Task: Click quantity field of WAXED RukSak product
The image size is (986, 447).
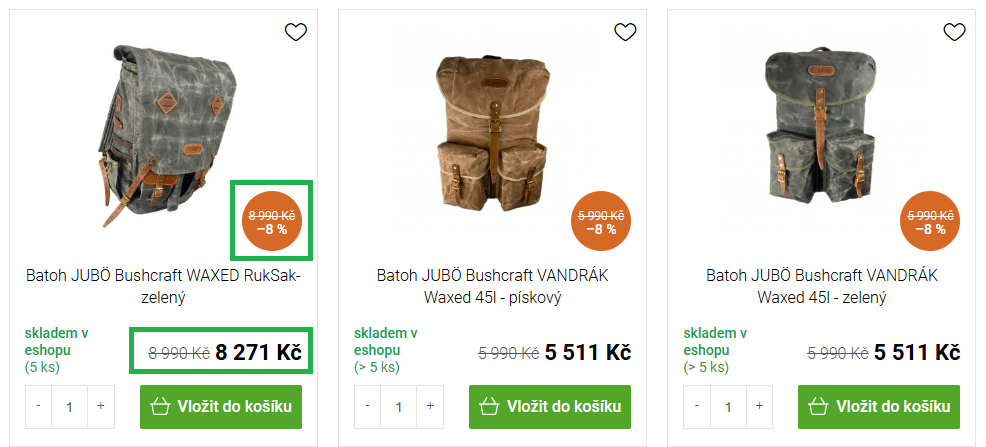Action: coord(70,407)
